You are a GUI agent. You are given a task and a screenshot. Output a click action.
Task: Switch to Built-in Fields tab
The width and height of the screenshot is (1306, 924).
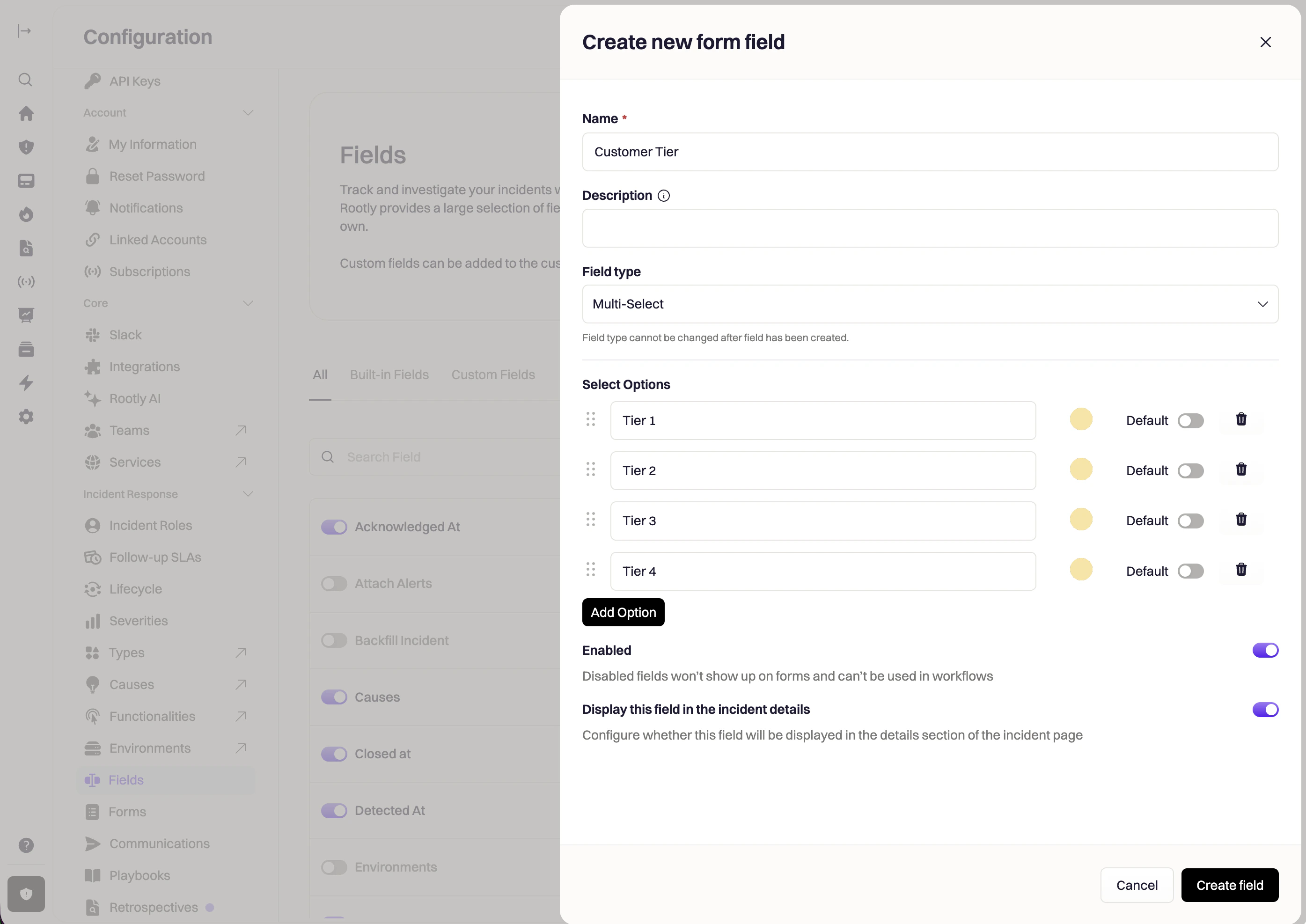point(389,374)
